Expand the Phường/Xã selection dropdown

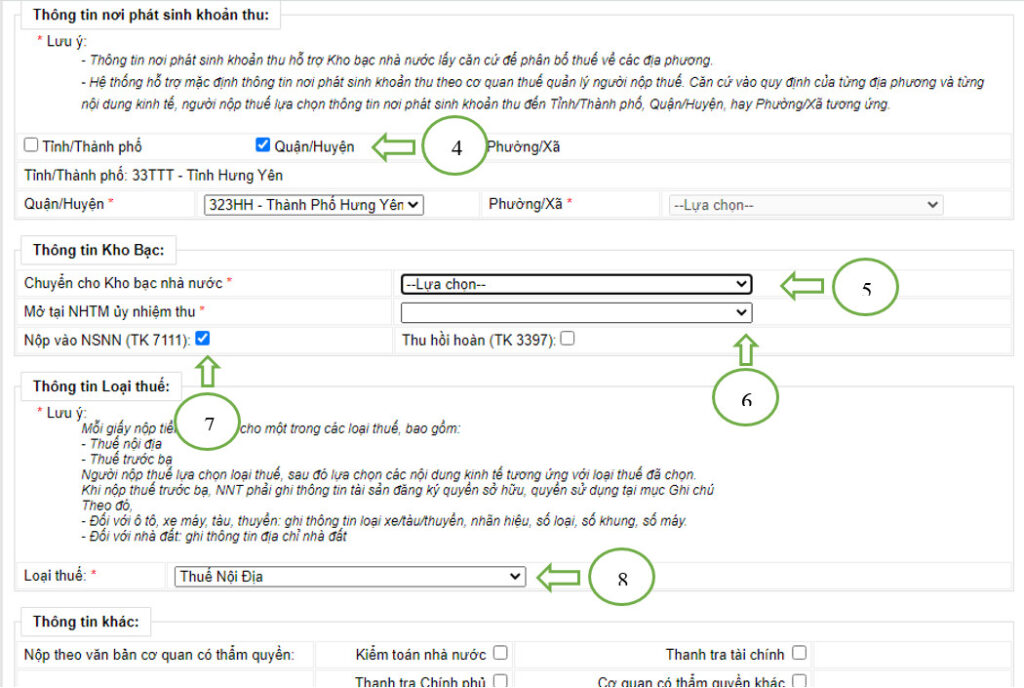[805, 205]
